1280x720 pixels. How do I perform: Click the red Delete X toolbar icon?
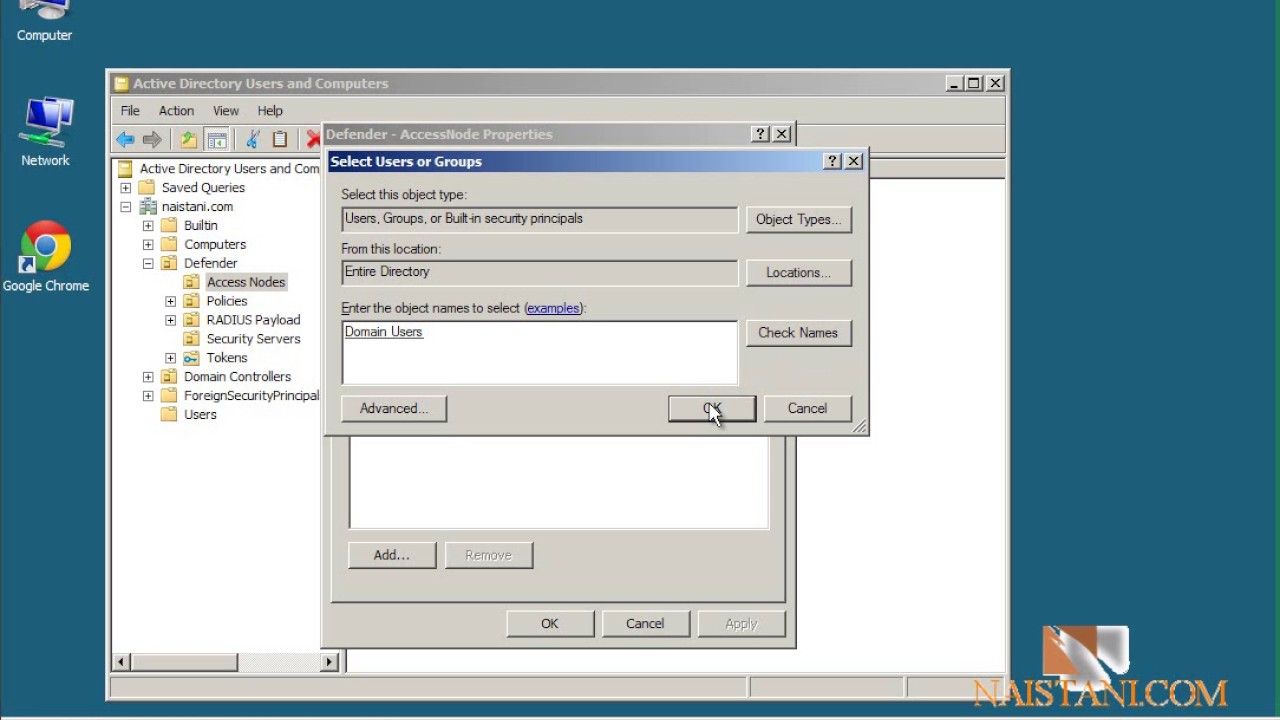pyautogui.click(x=314, y=140)
